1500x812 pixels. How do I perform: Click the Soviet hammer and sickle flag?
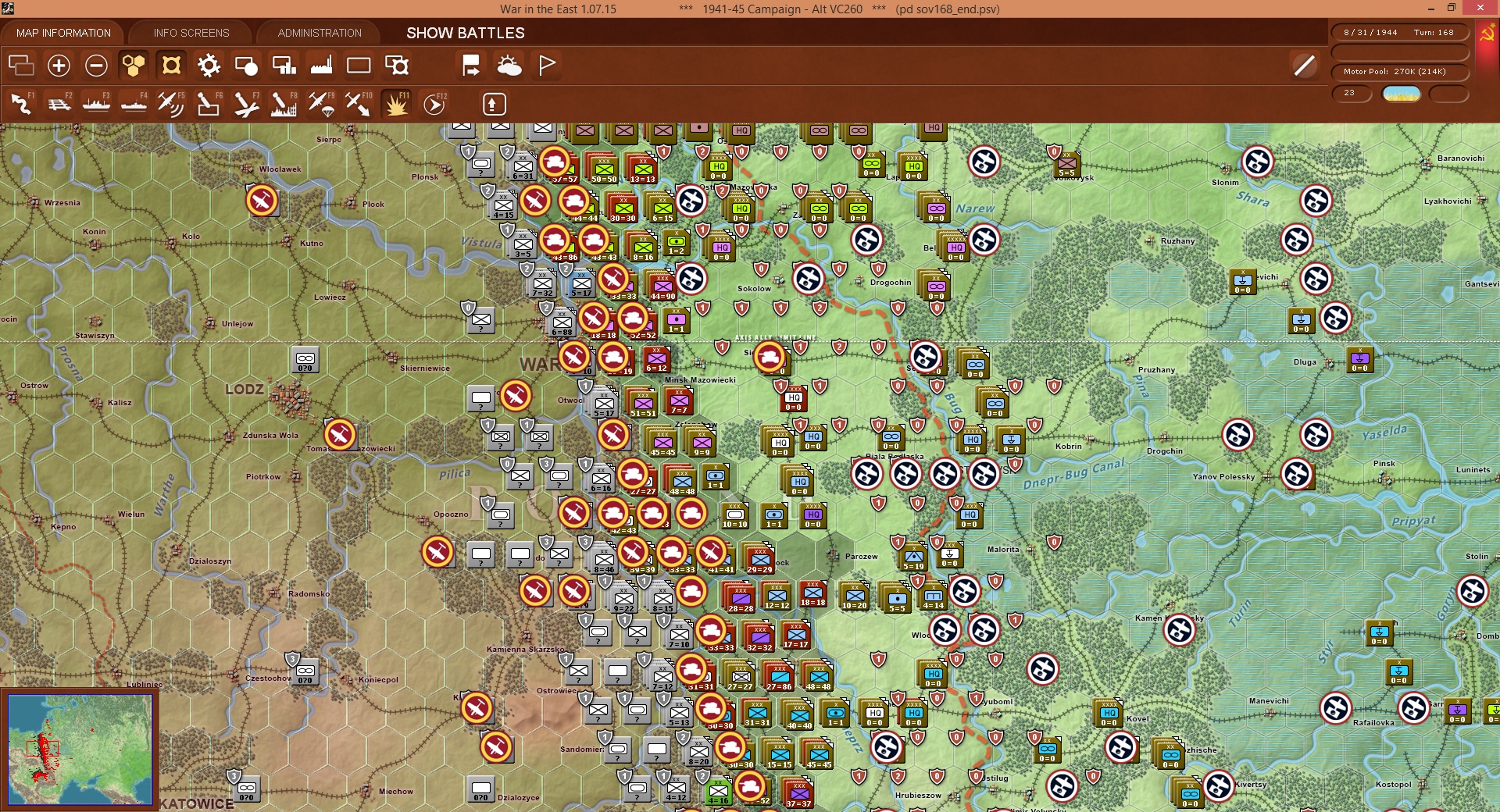[1487, 34]
